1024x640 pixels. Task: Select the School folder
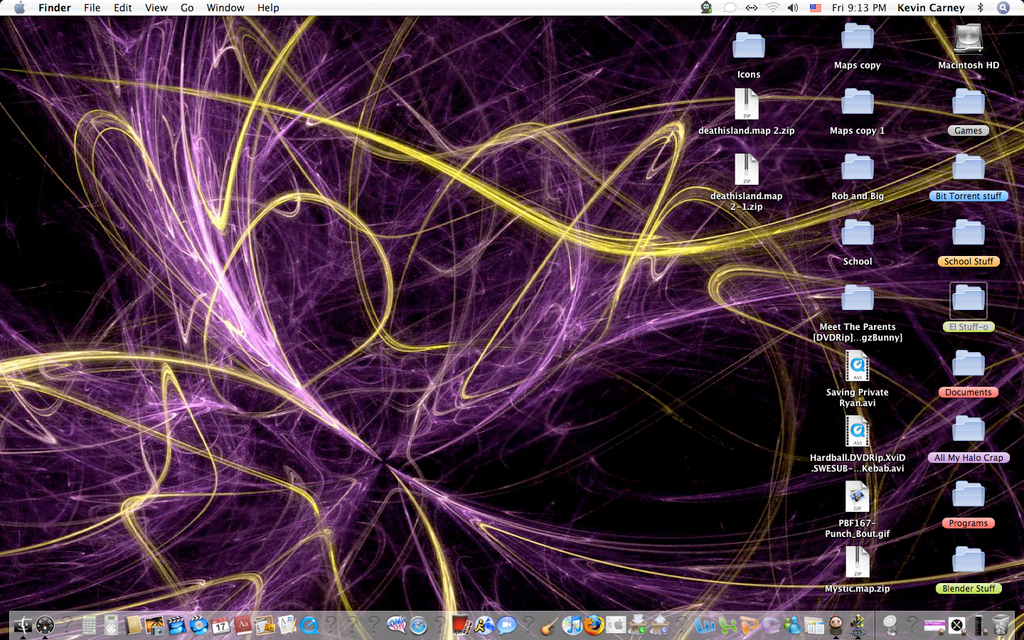(857, 233)
